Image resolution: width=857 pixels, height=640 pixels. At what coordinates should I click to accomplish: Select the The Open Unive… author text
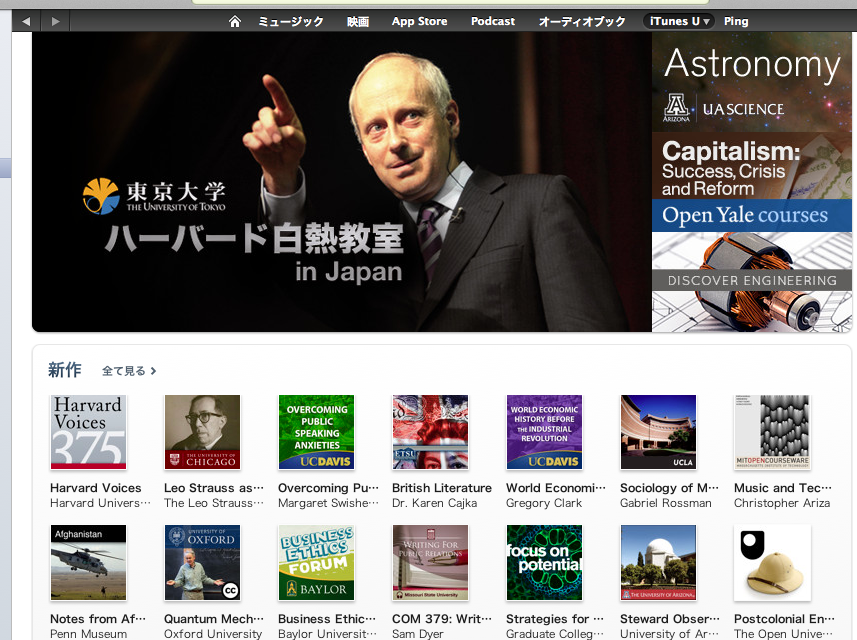784,633
